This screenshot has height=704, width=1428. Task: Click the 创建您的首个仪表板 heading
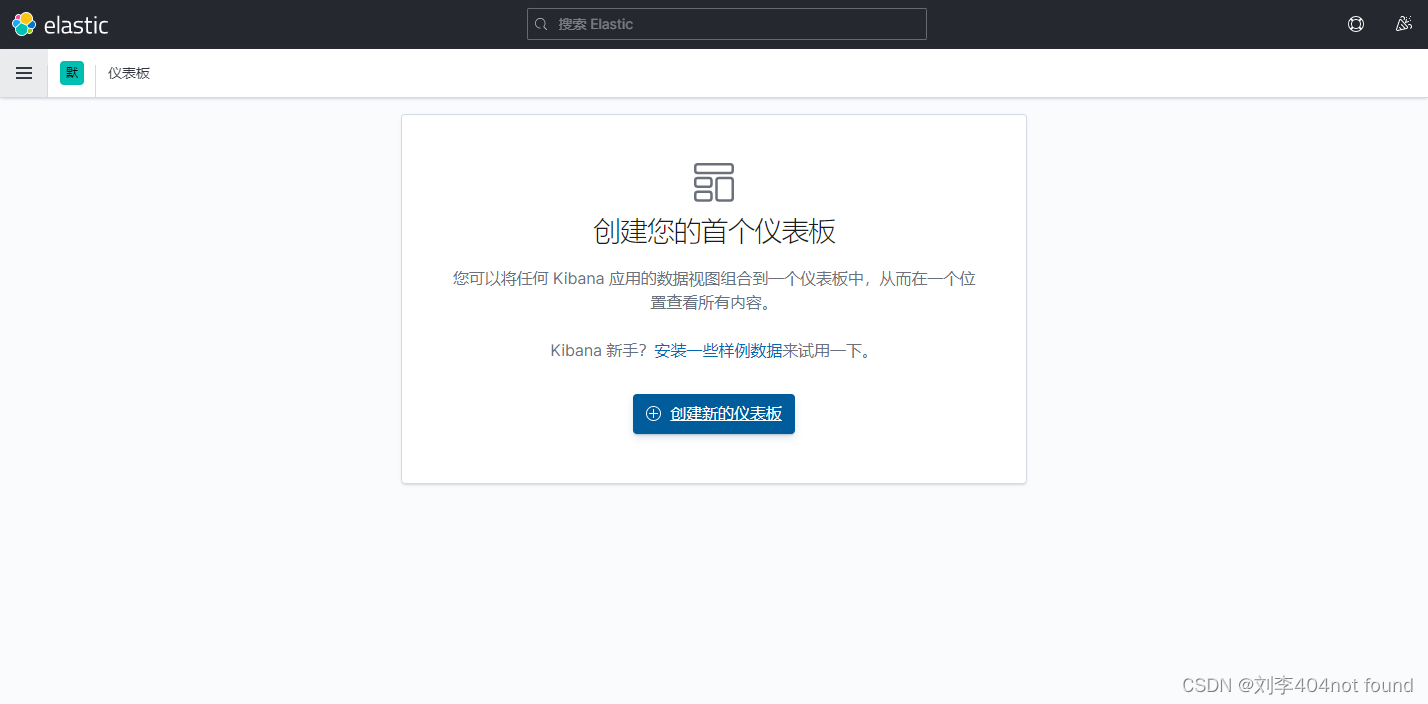714,231
